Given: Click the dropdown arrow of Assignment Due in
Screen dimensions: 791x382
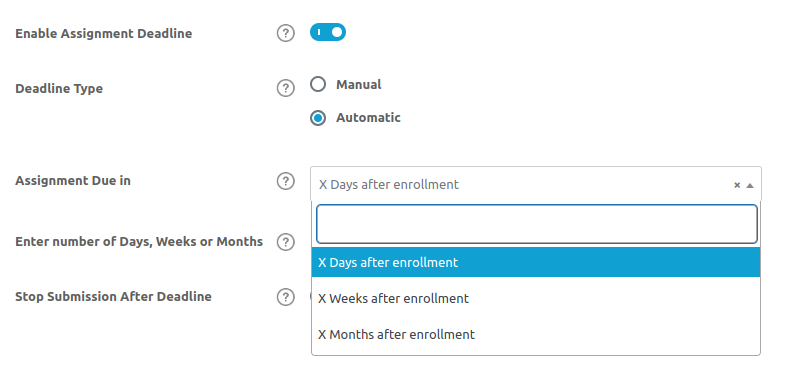Looking at the screenshot, I should [750, 185].
